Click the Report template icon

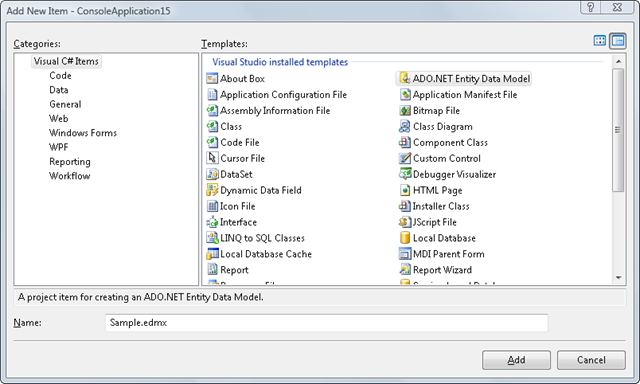[x=212, y=269]
